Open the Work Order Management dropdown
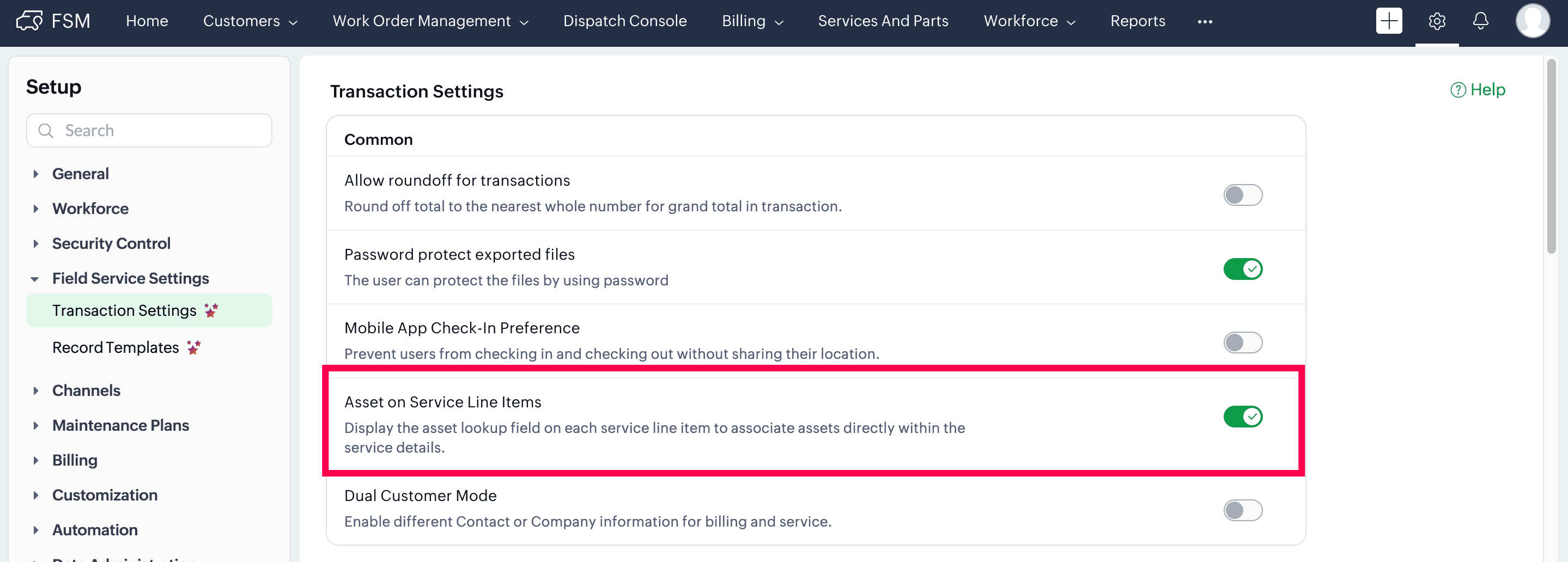The height and width of the screenshot is (562, 1568). tap(430, 21)
